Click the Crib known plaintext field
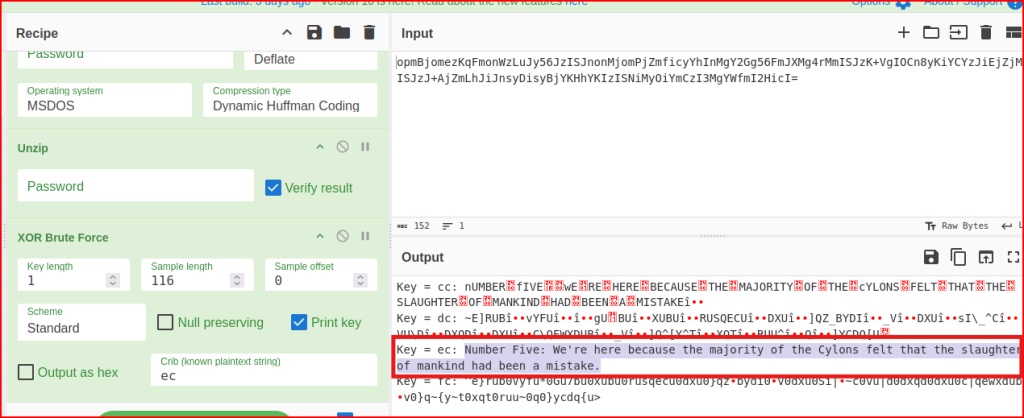Viewport: 1024px width, 418px height. click(x=267, y=377)
